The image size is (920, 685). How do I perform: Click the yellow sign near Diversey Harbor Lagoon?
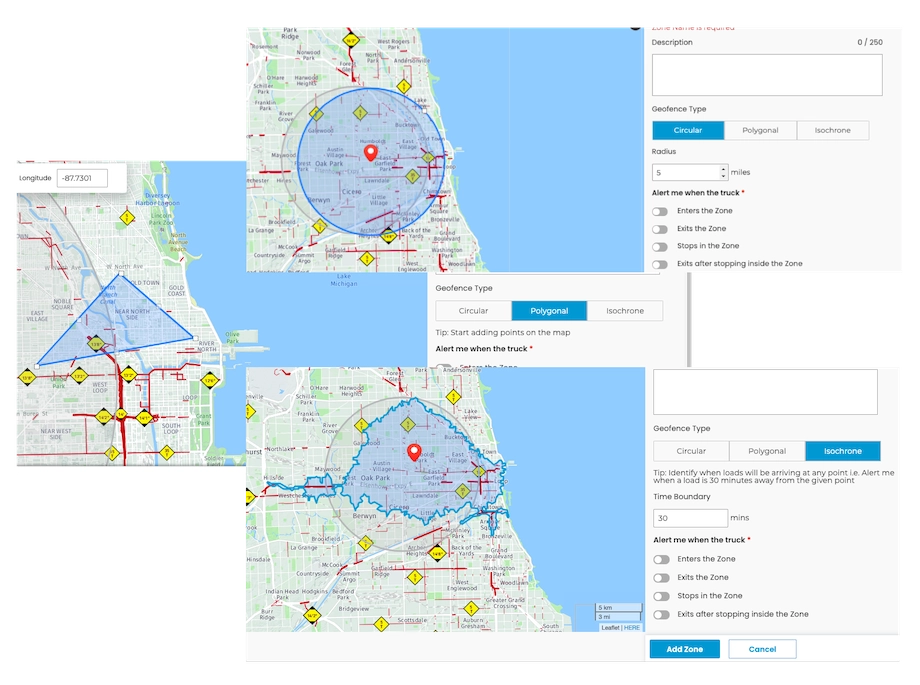(x=128, y=217)
